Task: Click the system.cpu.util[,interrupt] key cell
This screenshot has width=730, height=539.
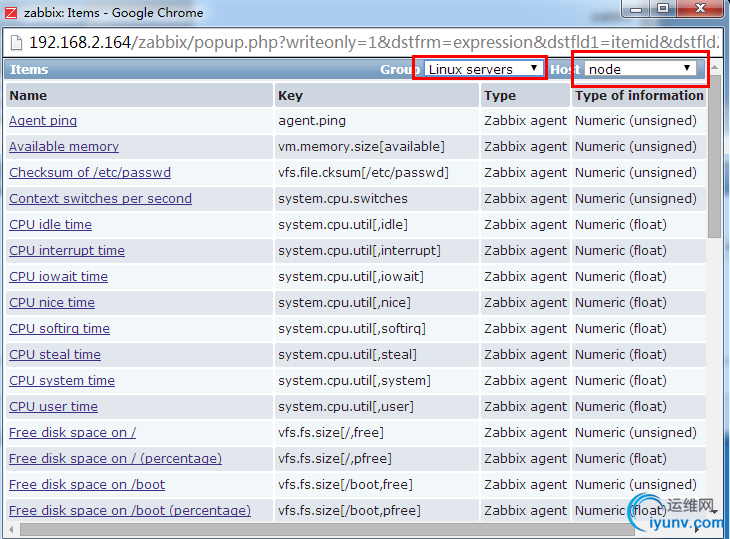Action: point(377,250)
